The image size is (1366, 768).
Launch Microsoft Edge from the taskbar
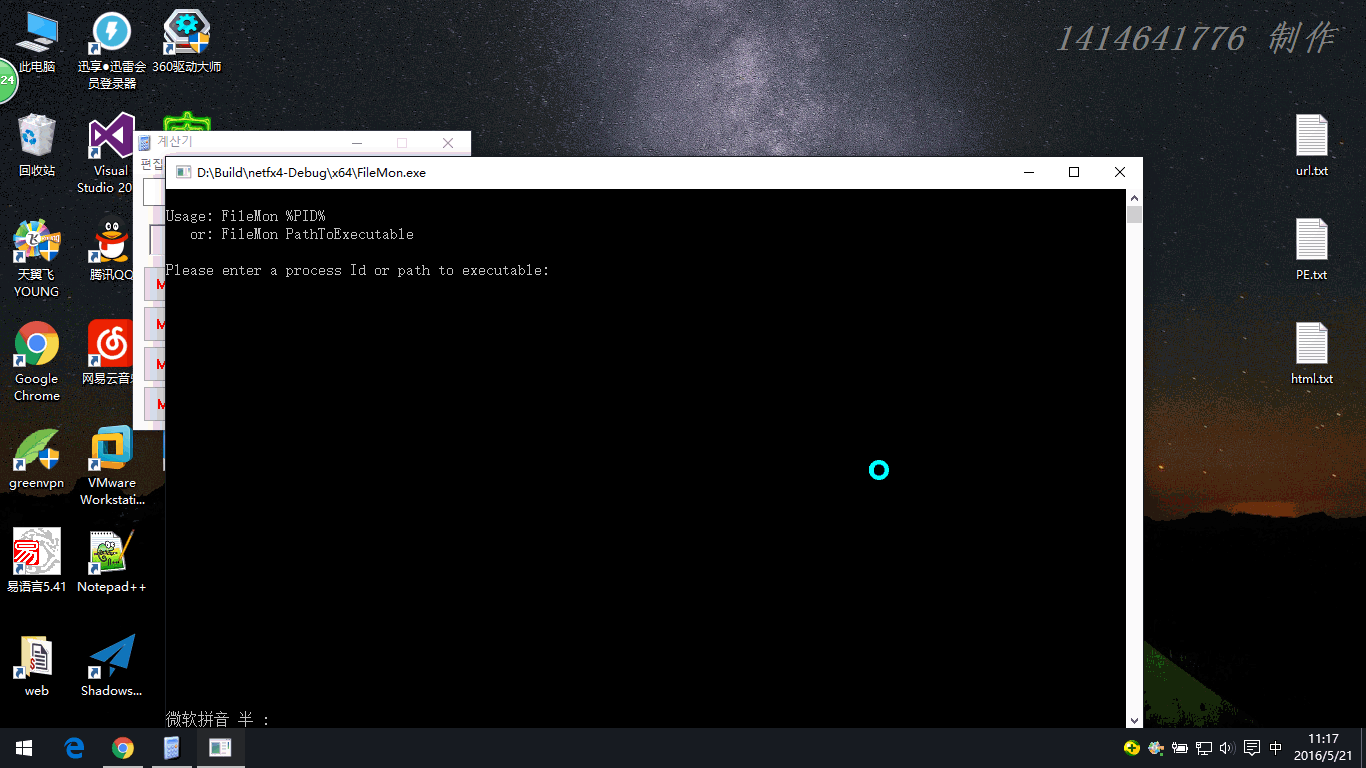74,748
